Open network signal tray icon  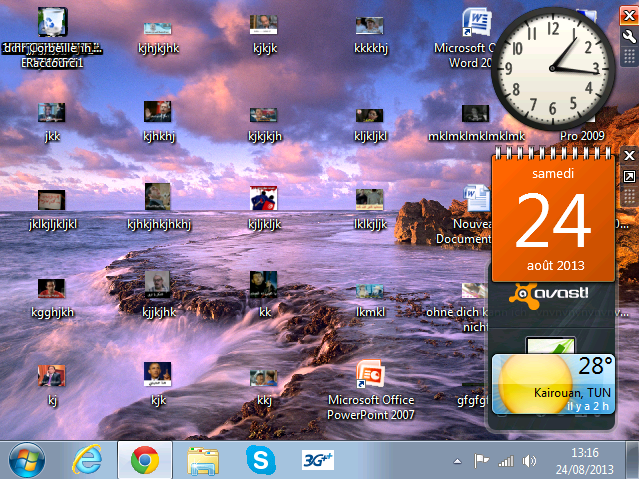point(506,461)
